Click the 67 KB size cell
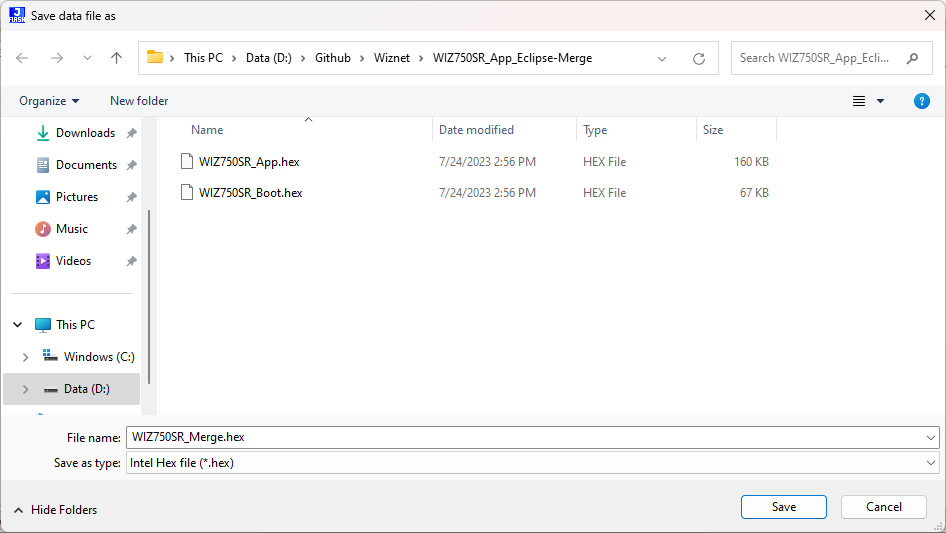Screen dimensions: 946x533 pyautogui.click(x=754, y=193)
